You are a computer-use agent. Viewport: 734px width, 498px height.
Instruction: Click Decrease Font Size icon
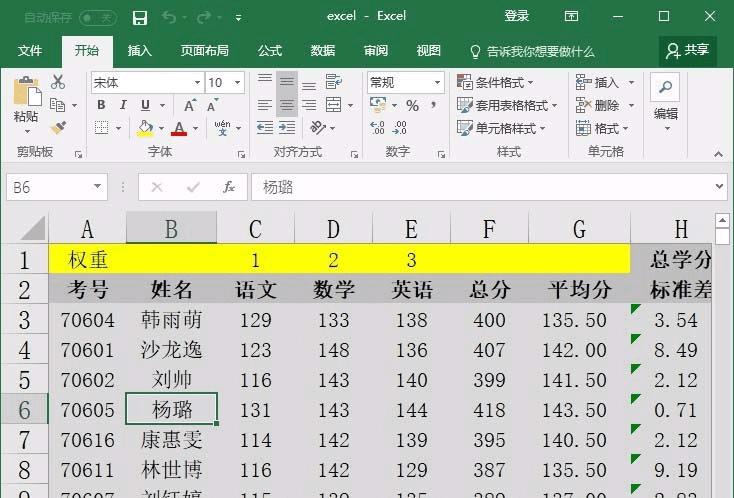pyautogui.click(x=212, y=105)
